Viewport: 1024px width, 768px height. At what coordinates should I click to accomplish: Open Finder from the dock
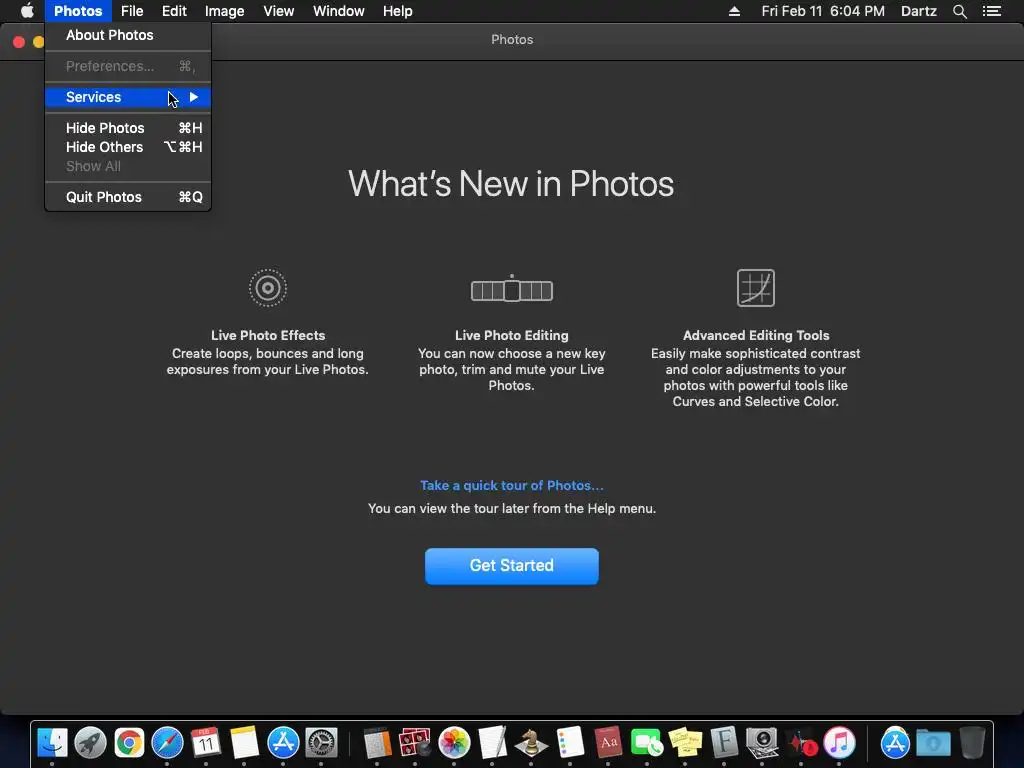pos(52,743)
